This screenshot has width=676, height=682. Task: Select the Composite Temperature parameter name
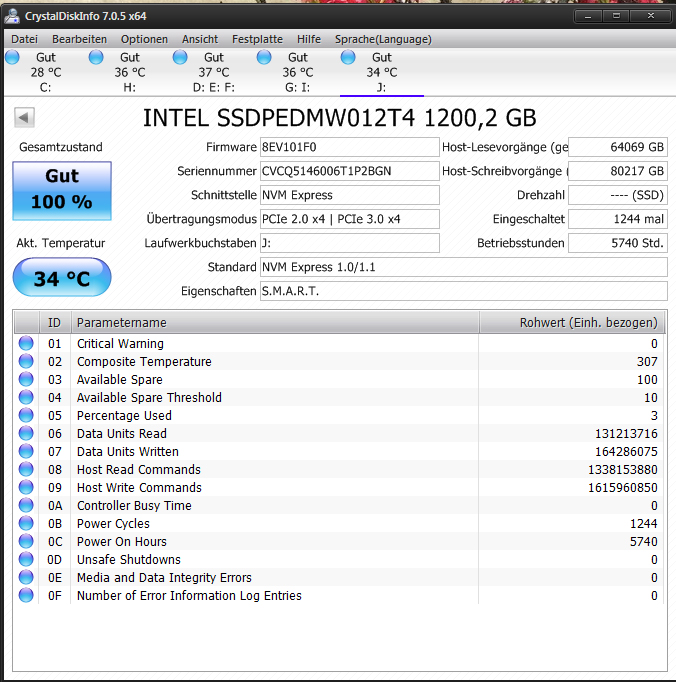click(144, 361)
